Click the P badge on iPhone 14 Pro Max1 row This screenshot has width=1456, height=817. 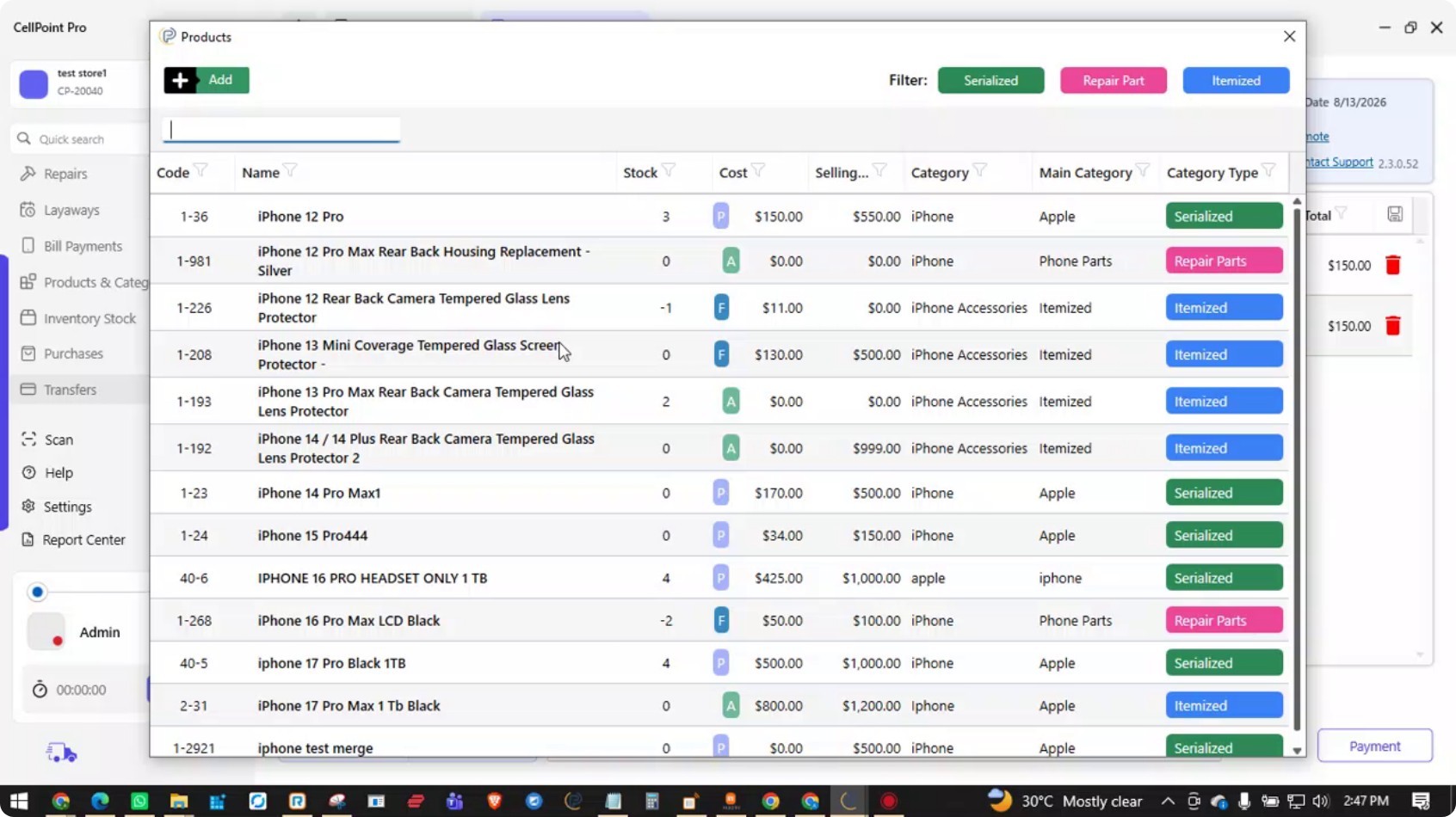coord(721,493)
